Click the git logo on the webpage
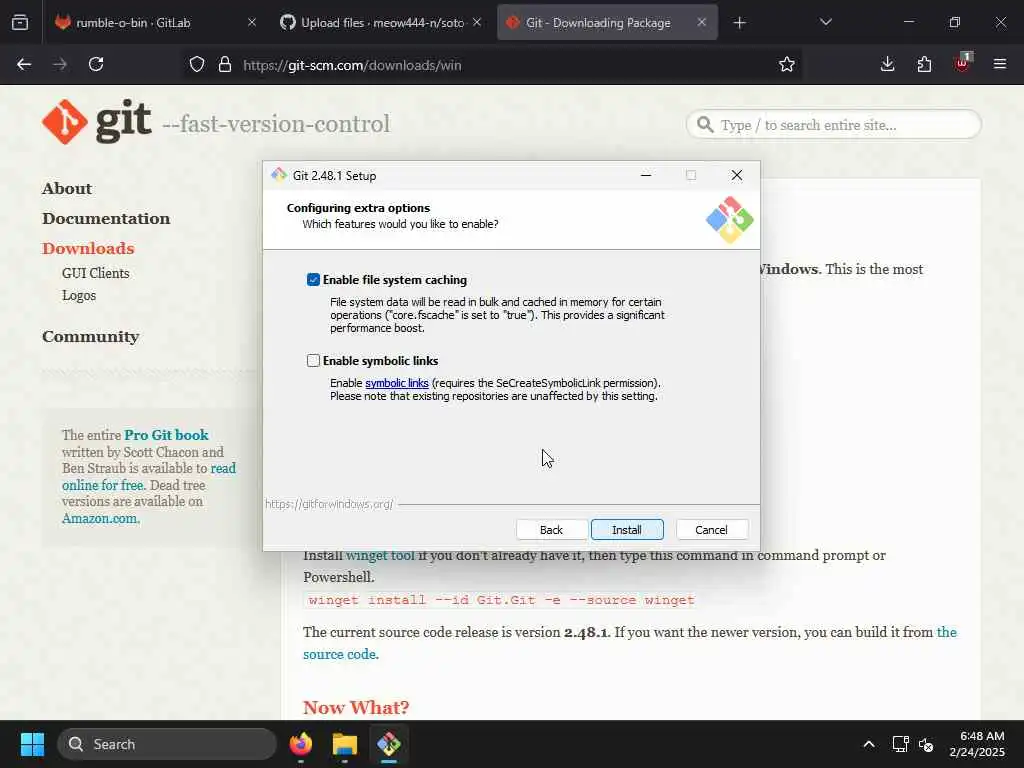 pos(97,122)
